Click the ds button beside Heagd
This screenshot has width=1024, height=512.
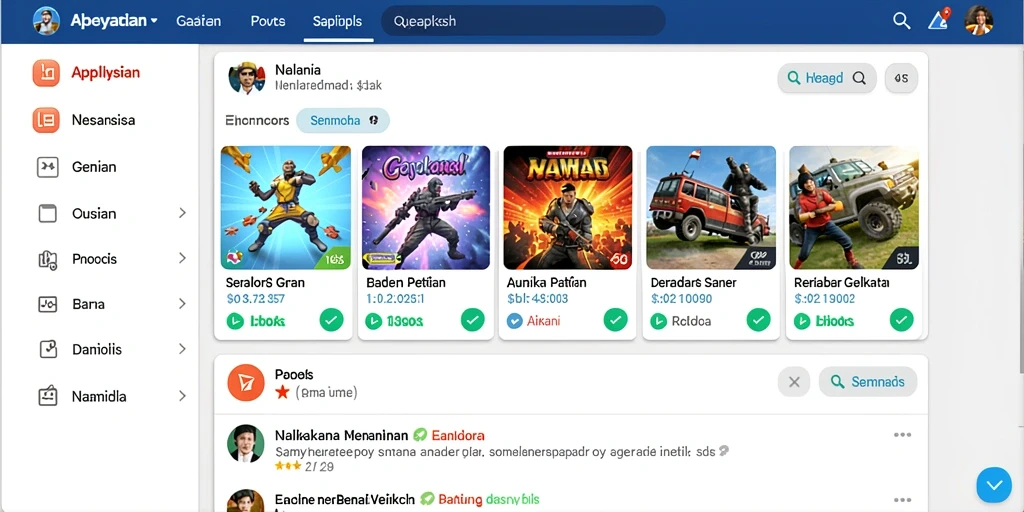coord(901,78)
